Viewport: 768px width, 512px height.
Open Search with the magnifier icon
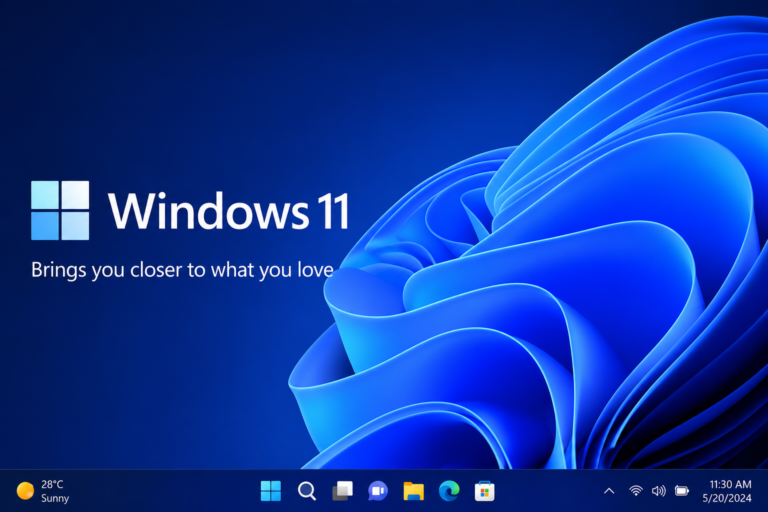point(307,490)
